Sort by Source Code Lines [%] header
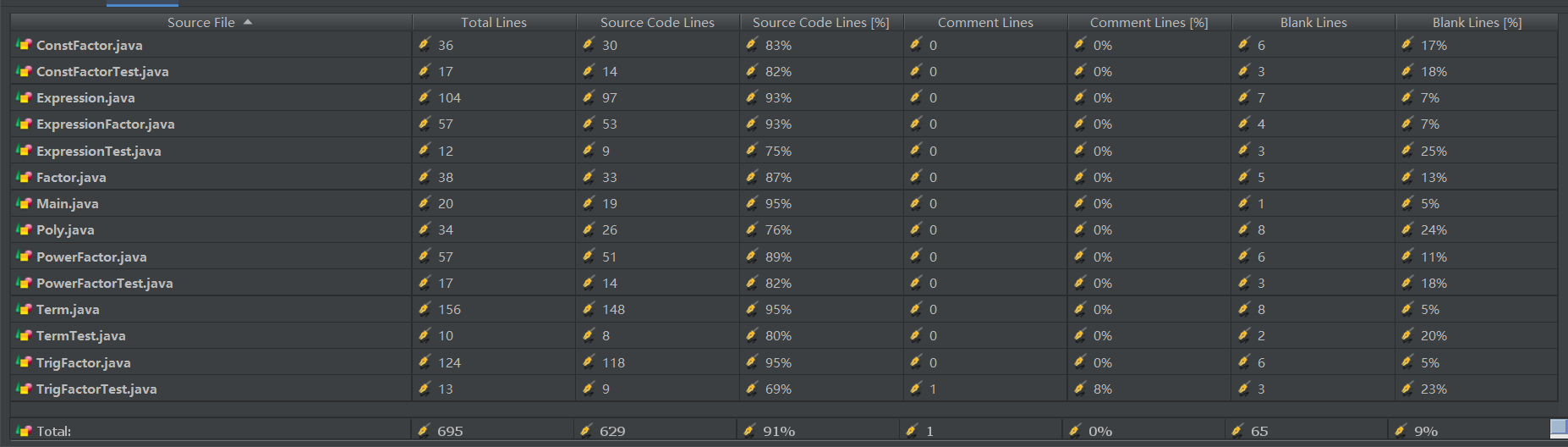The height and width of the screenshot is (447, 1568). (820, 23)
